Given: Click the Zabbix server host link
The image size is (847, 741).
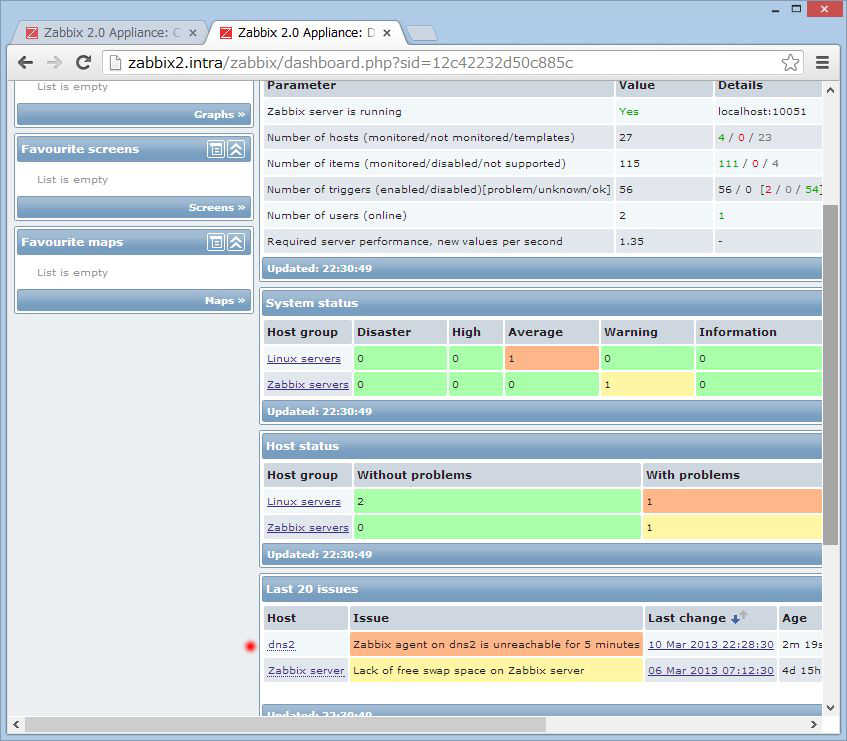Looking at the screenshot, I should [306, 670].
